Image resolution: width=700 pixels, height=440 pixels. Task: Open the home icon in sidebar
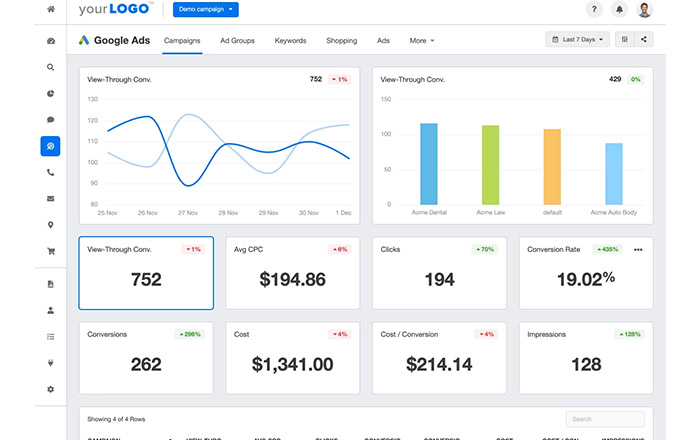[51, 9]
